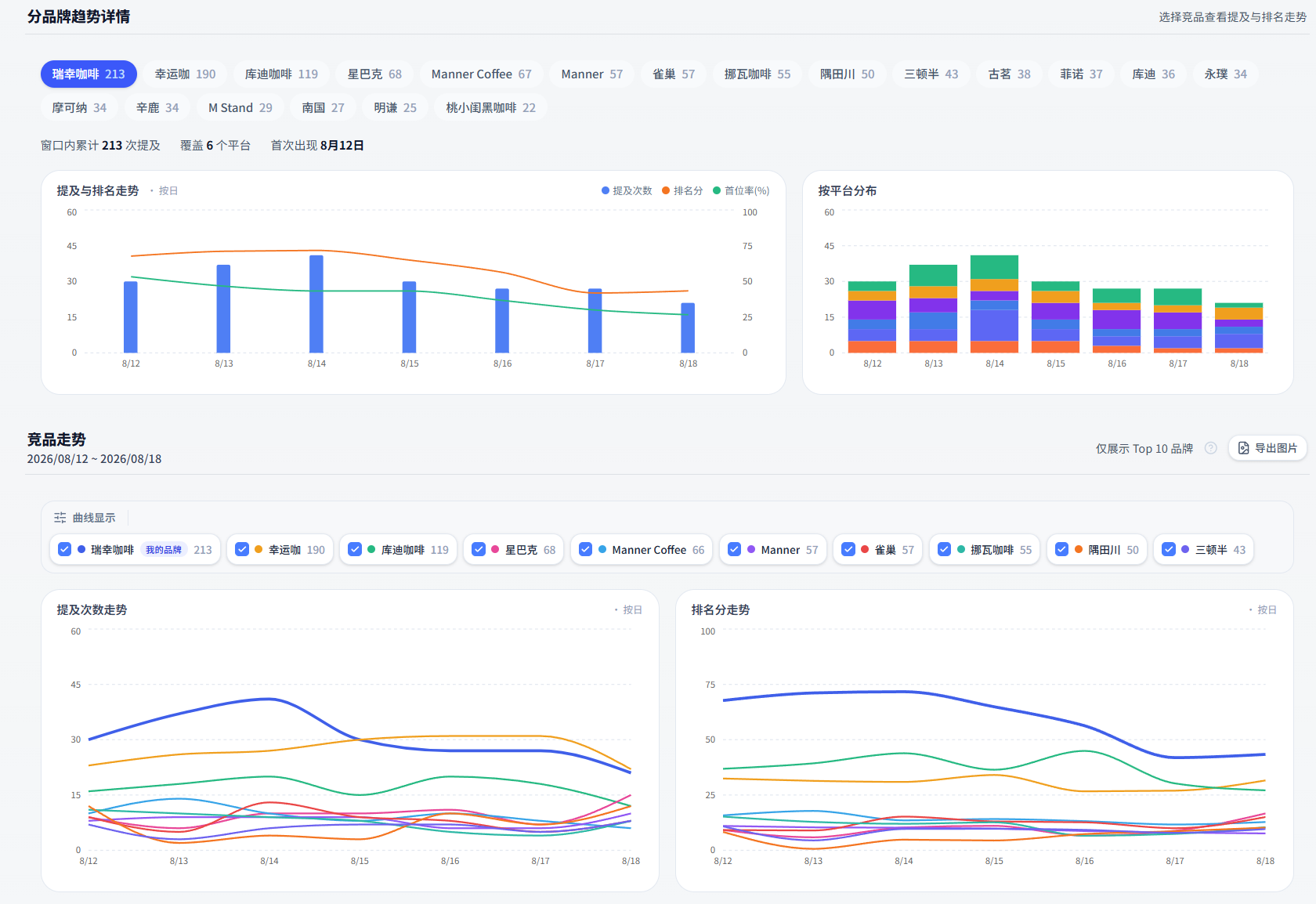The image size is (1316, 904).
Task: Click the 8/18 stacked bar in 按平台分布
Action: click(1238, 327)
